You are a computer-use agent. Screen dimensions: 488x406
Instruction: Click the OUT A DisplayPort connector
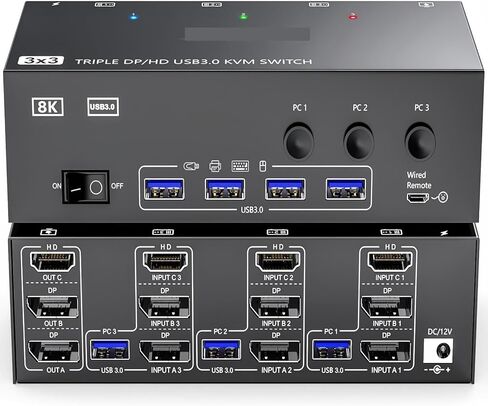pos(53,352)
